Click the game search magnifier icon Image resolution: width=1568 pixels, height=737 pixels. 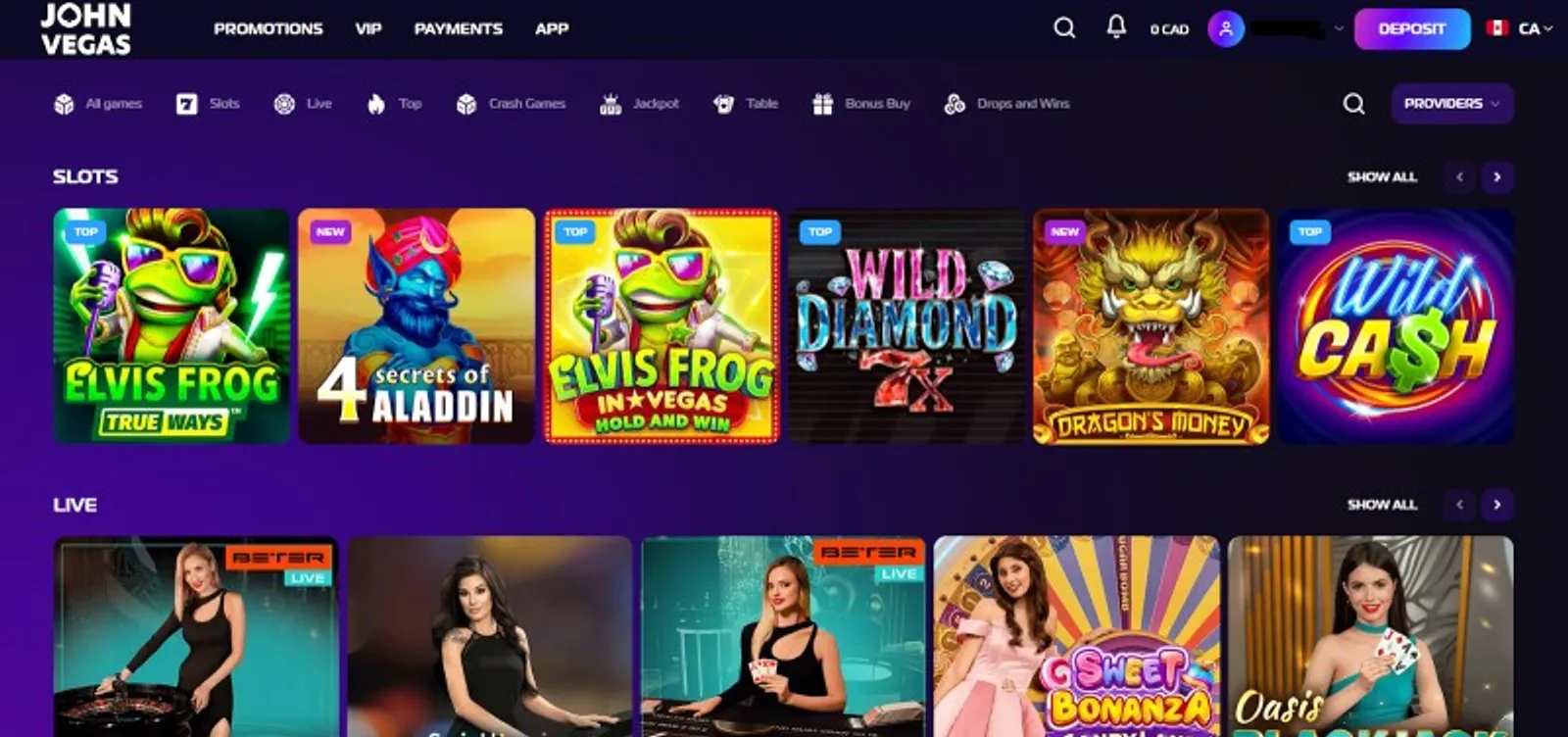pos(1353,104)
